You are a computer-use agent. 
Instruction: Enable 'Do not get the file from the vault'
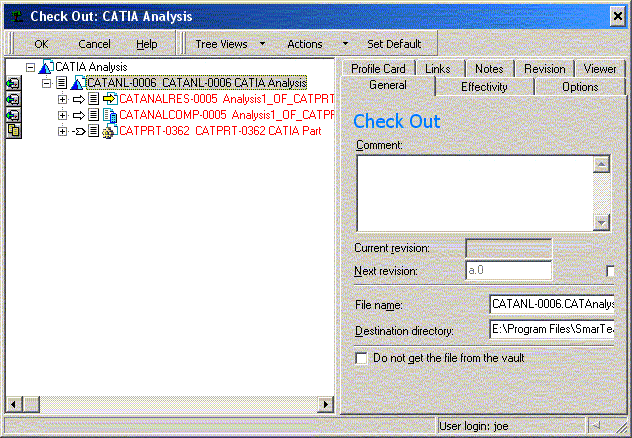point(362,357)
